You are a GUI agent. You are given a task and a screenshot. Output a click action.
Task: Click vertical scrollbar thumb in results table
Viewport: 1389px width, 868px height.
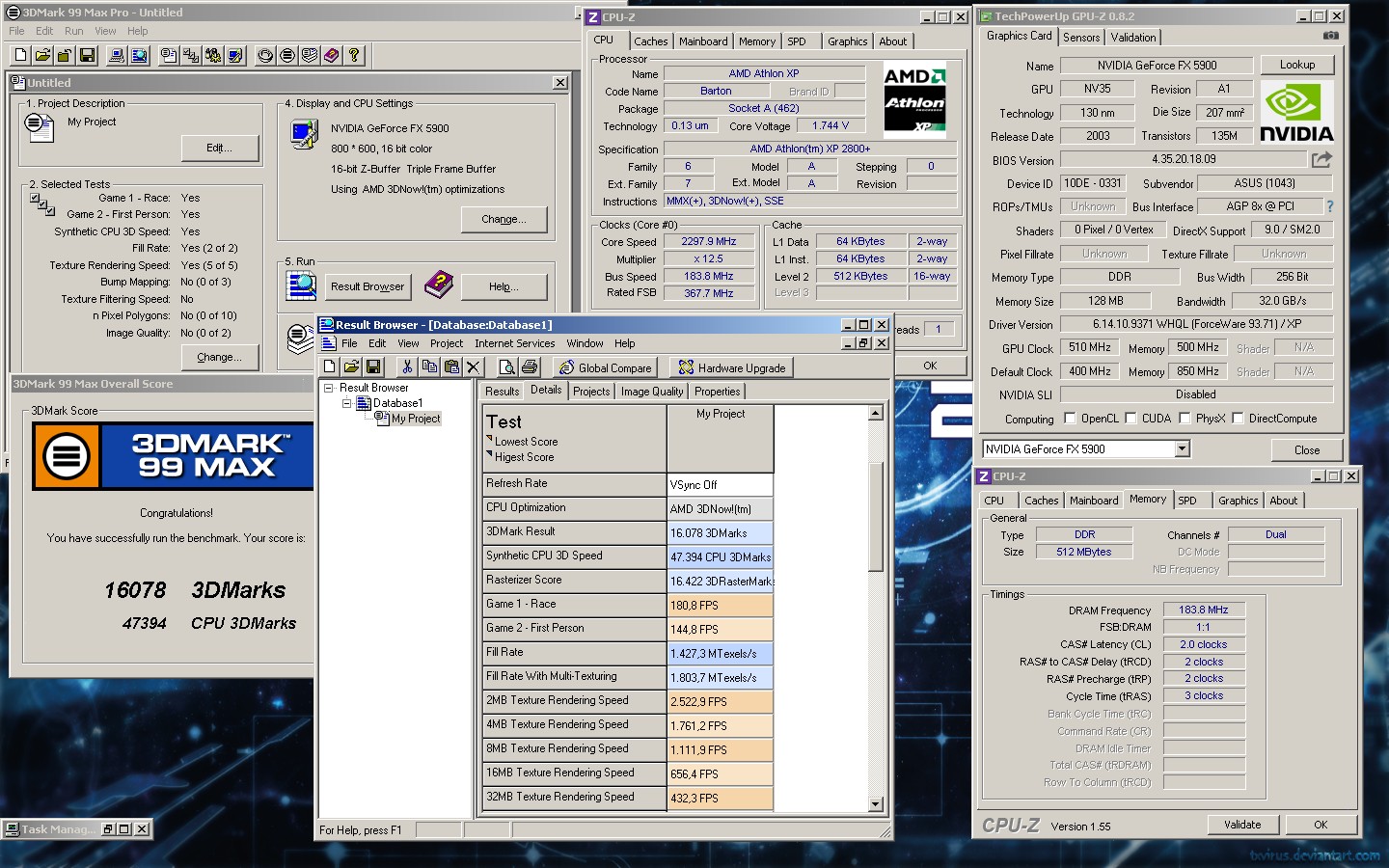(x=876, y=516)
